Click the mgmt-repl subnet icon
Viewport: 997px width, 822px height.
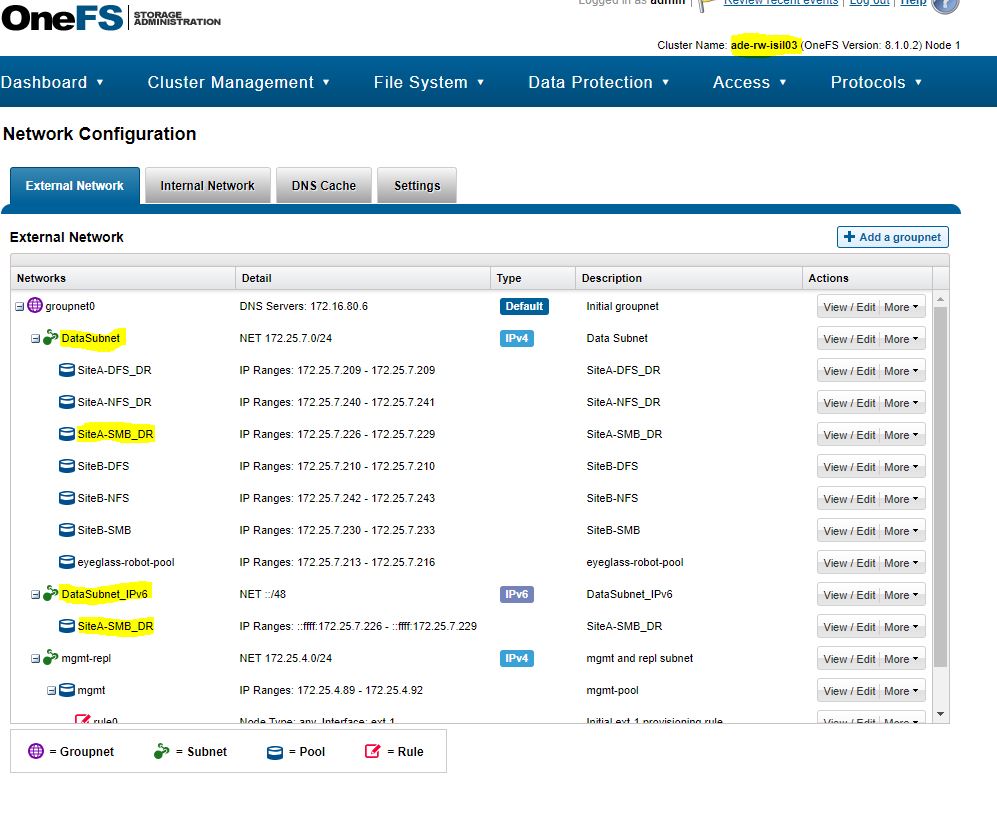point(50,658)
